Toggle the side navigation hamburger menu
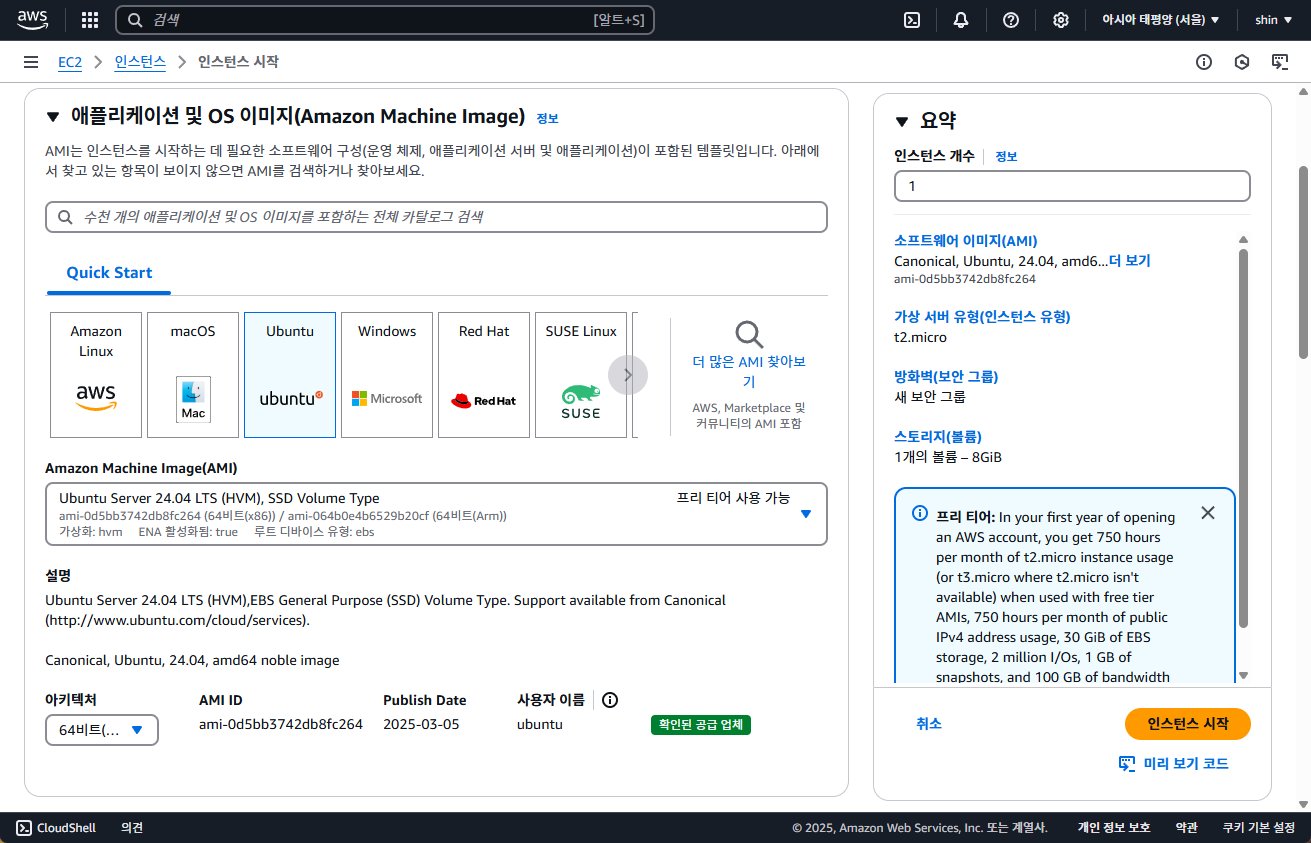 (x=31, y=62)
